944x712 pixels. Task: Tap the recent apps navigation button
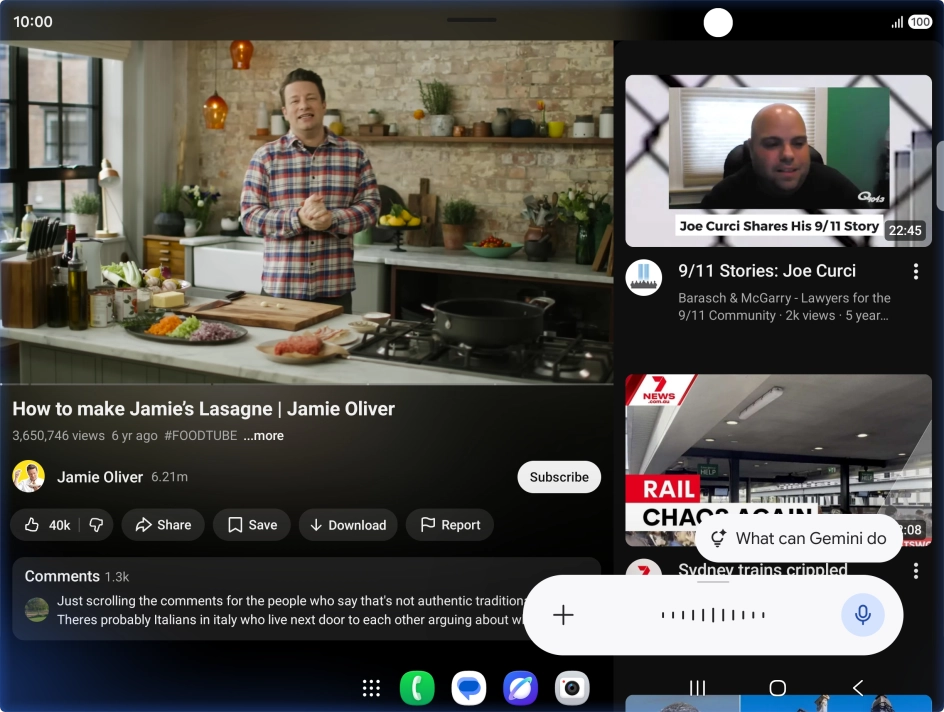pyautogui.click(x=697, y=688)
